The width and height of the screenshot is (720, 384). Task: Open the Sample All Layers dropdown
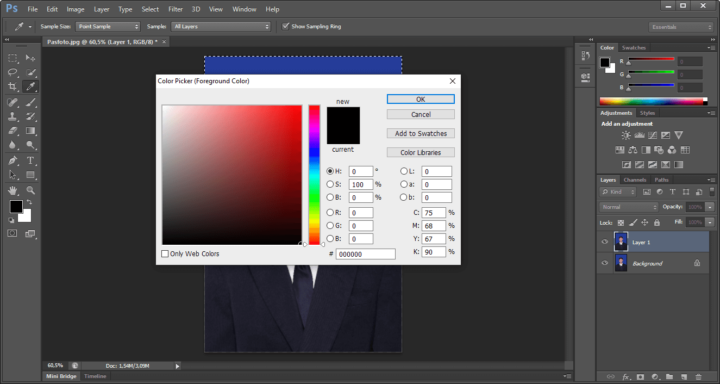(x=221, y=27)
